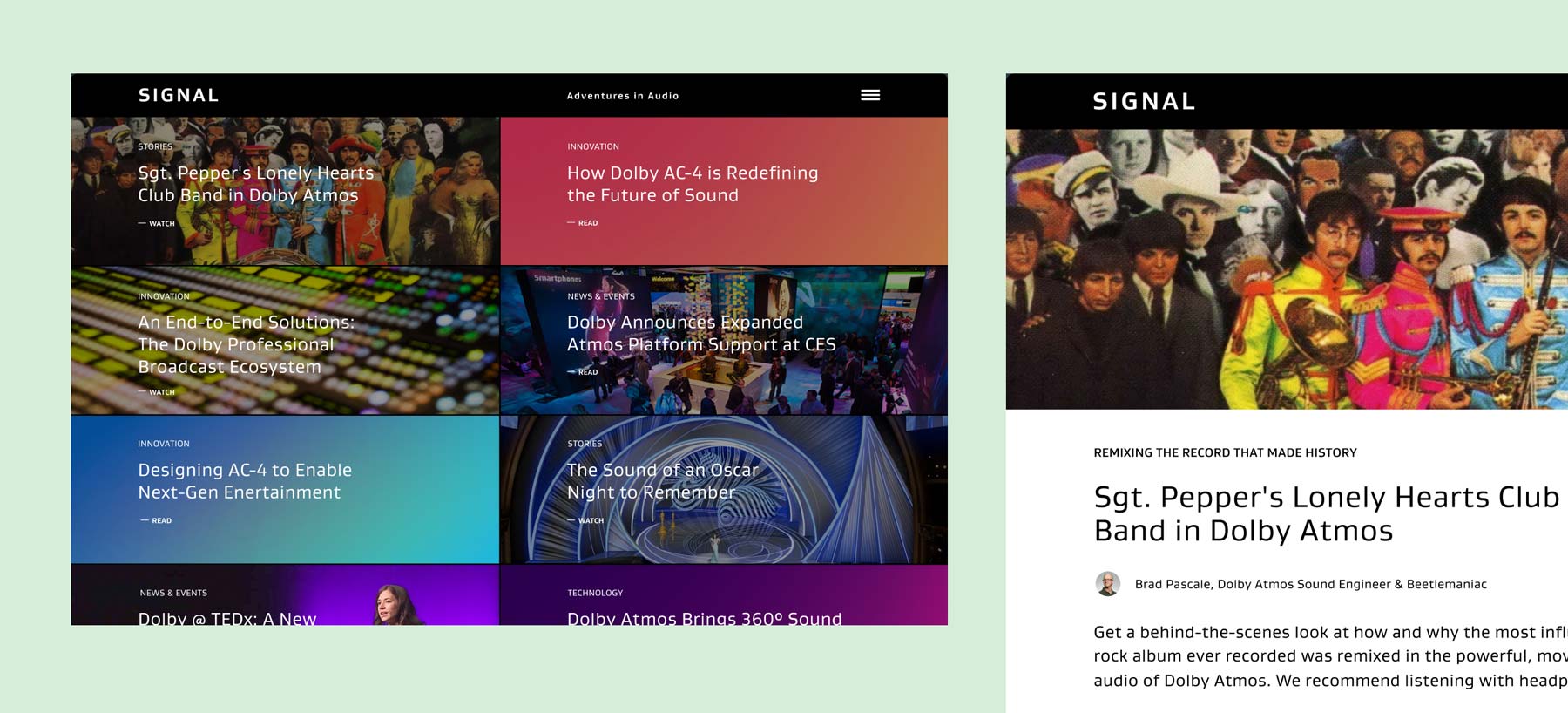1568x713 pixels.
Task: Open the Dolby @ TEDx tile title
Action: click(x=227, y=618)
